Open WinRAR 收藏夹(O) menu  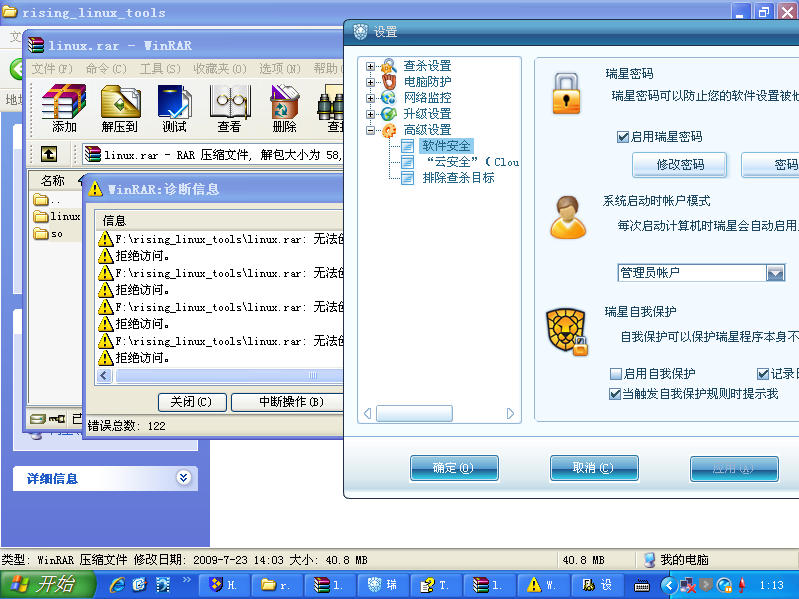[x=220, y=69]
